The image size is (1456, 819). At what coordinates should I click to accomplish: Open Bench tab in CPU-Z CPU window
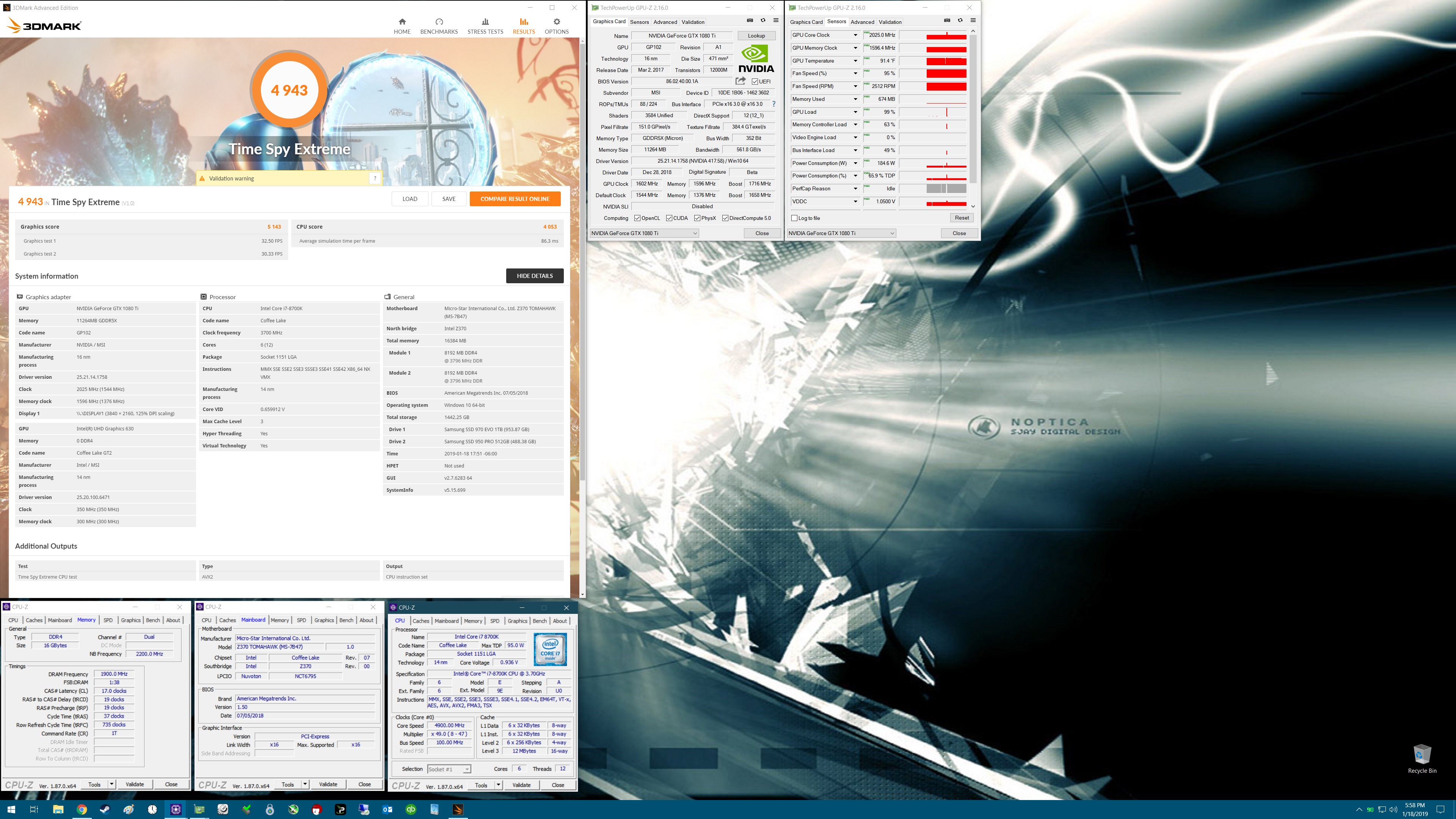(x=540, y=621)
